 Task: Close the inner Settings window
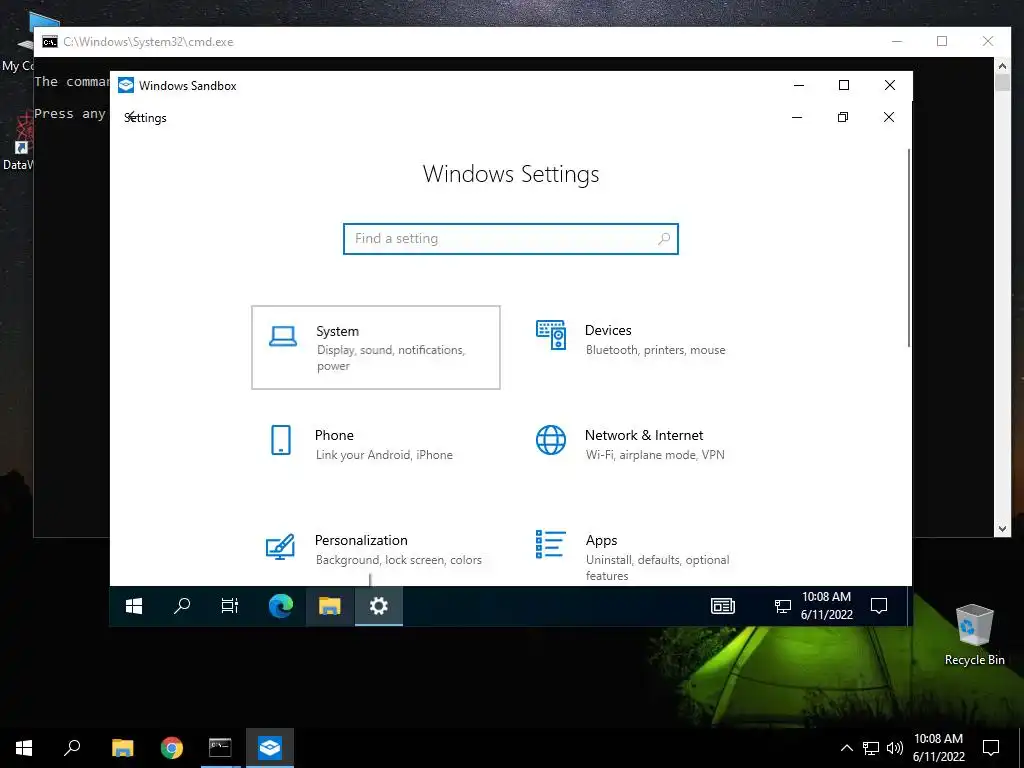tap(889, 117)
